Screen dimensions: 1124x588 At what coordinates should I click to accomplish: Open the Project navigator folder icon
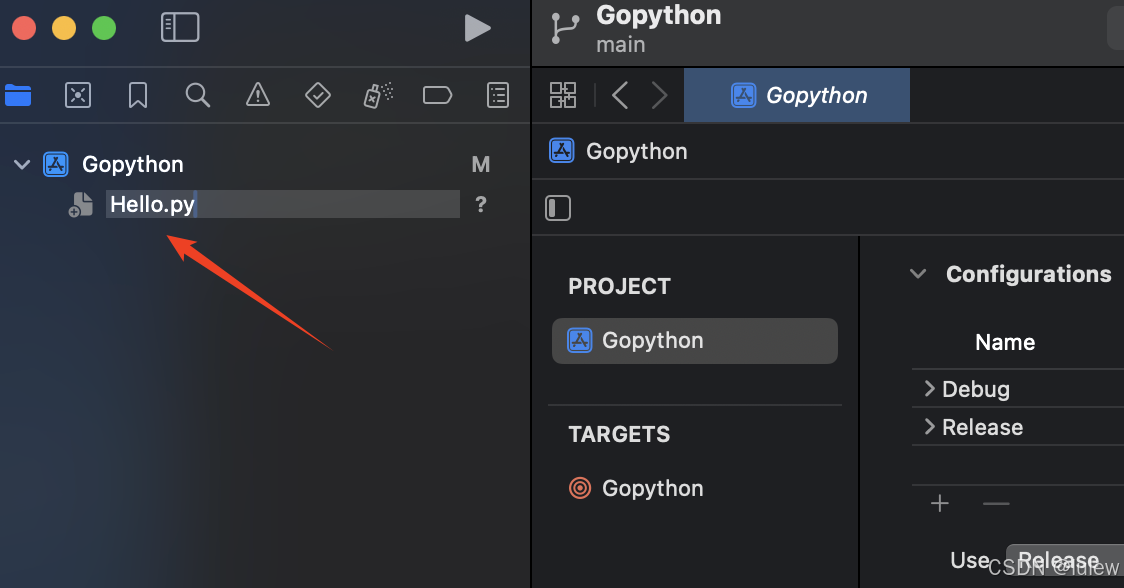[x=18, y=95]
